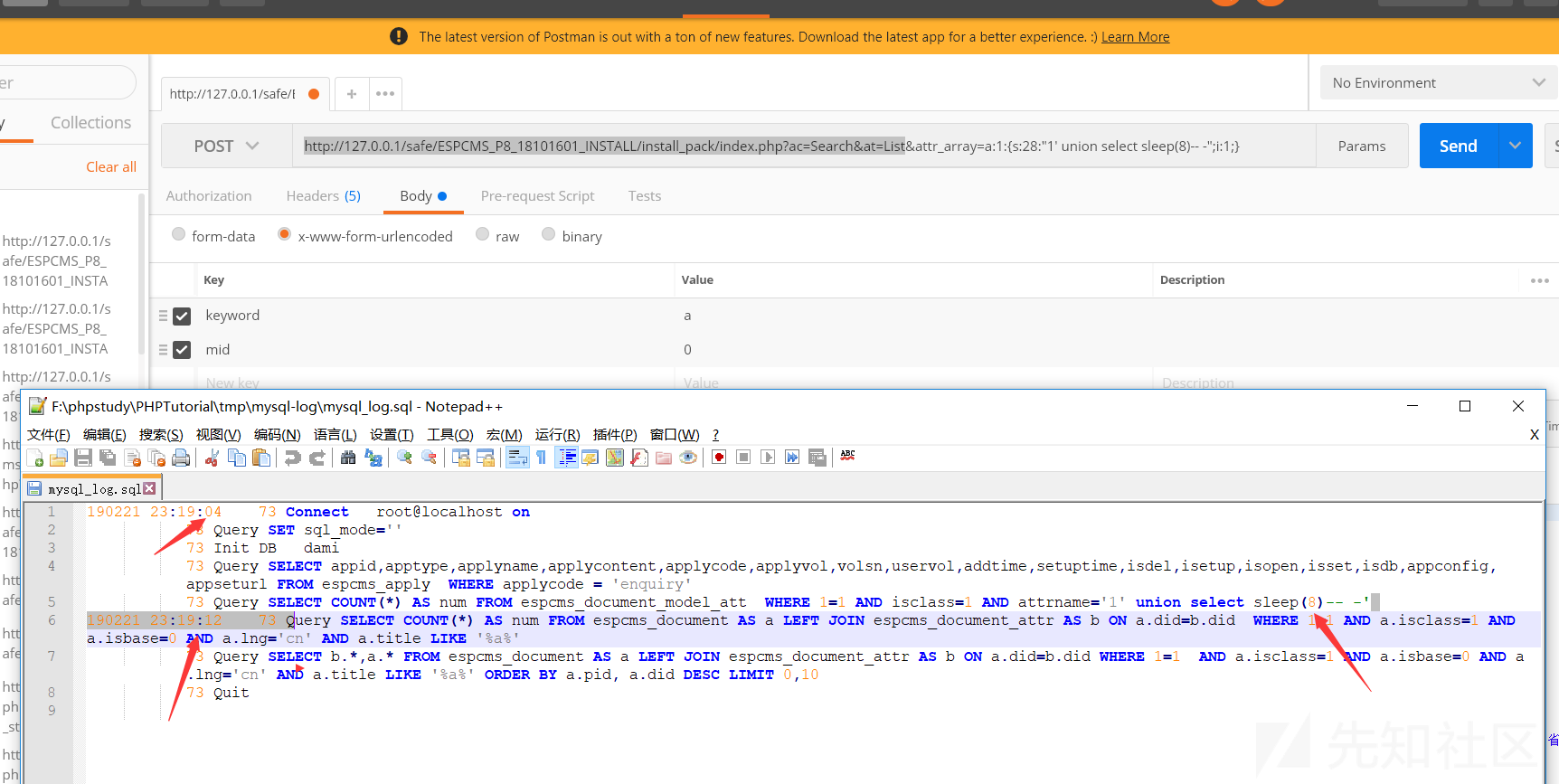Click the request URL field
Screen dimensions: 1559x784
[x=804, y=146]
